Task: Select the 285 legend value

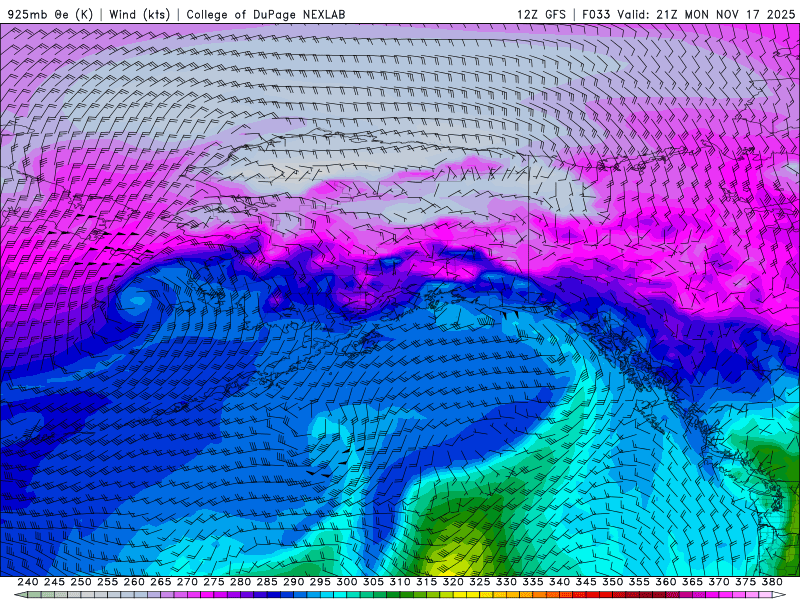Action: 267,582
